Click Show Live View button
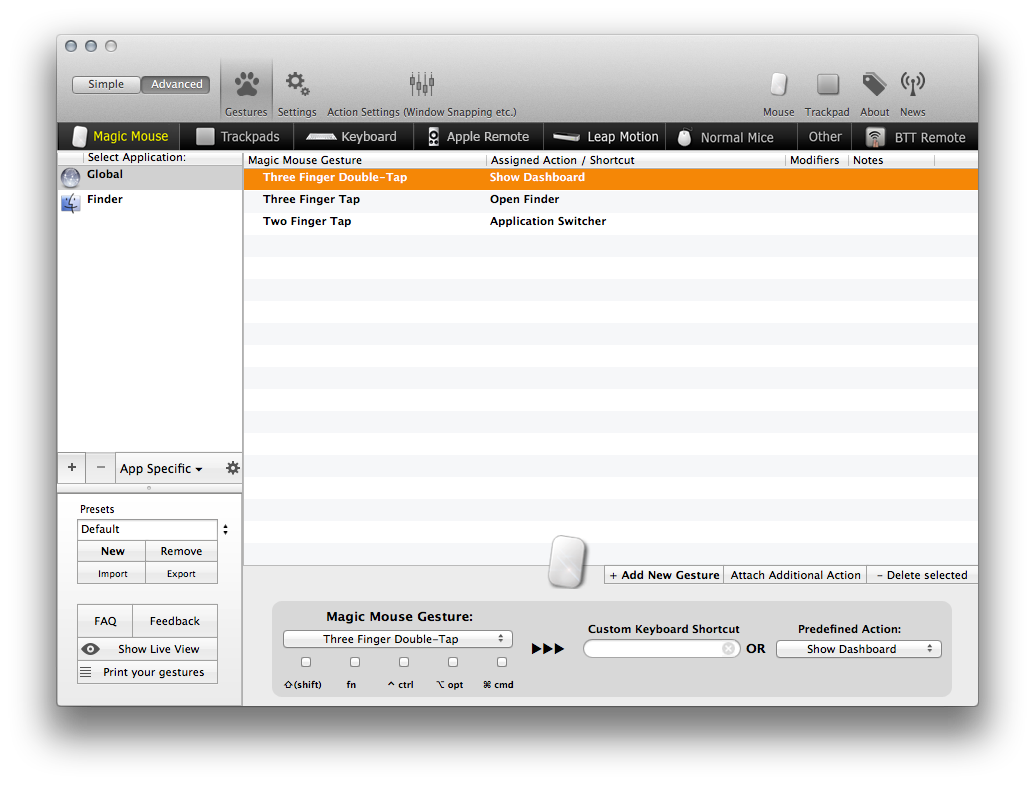The width and height of the screenshot is (1035, 785). click(x=147, y=649)
